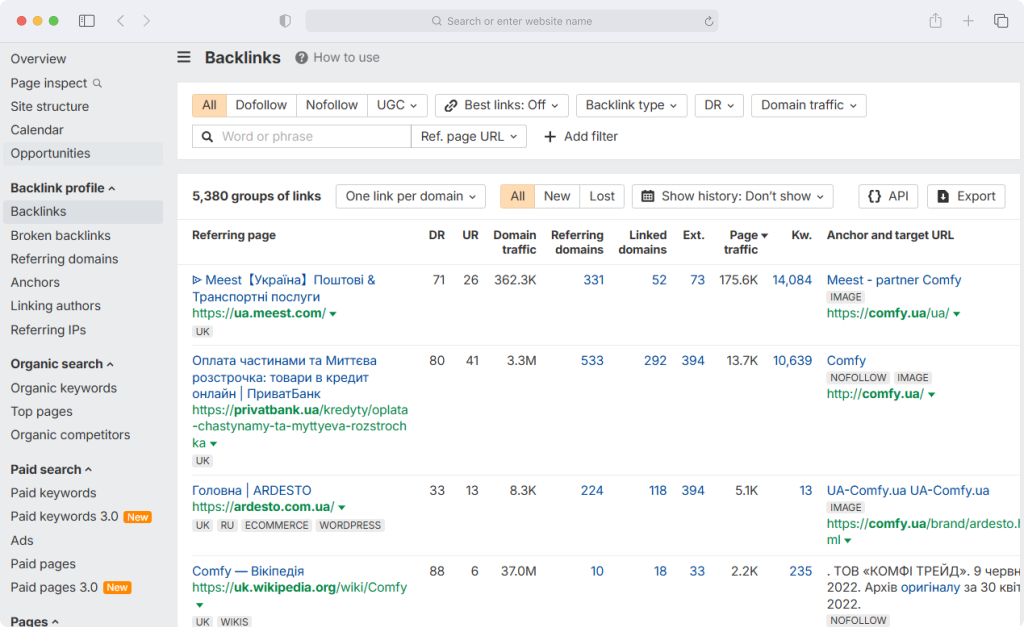Open the browser share icon
Image resolution: width=1024 pixels, height=627 pixels.
[x=936, y=21]
